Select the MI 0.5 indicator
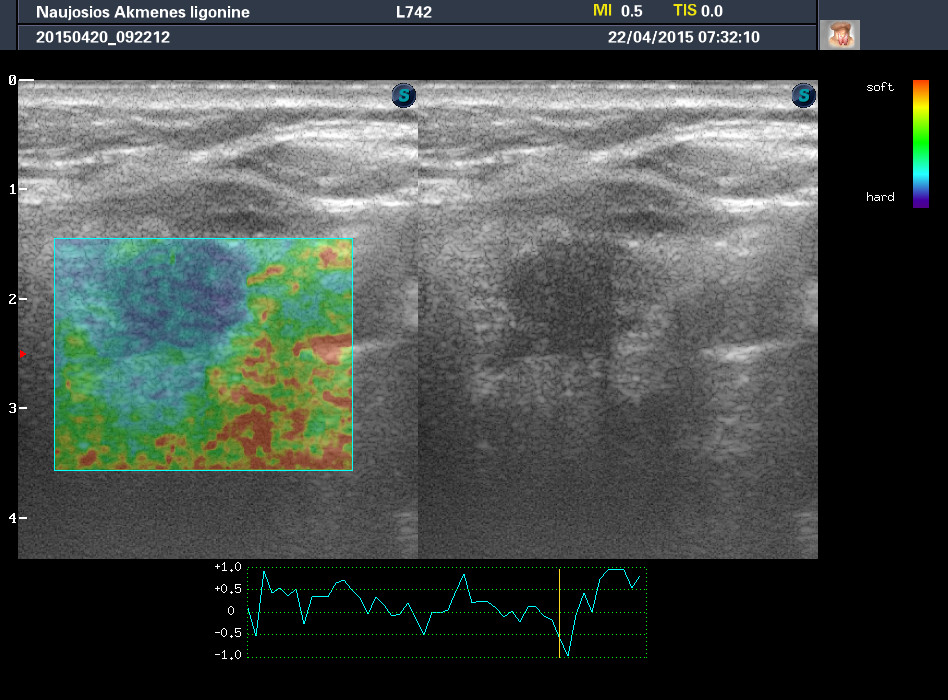Screen dimensions: 948x700 click(617, 11)
